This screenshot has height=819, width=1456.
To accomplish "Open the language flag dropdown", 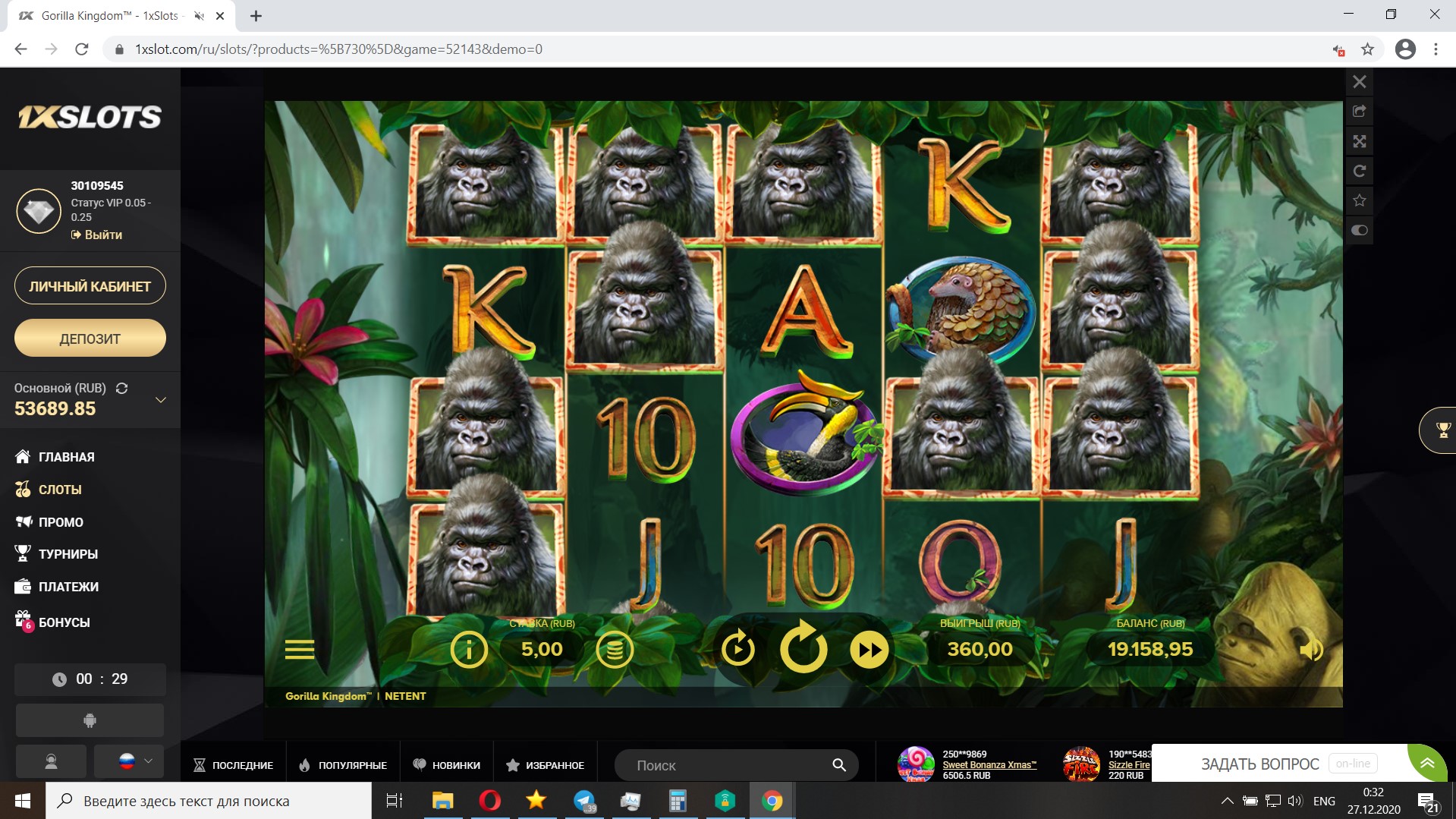I will point(128,761).
